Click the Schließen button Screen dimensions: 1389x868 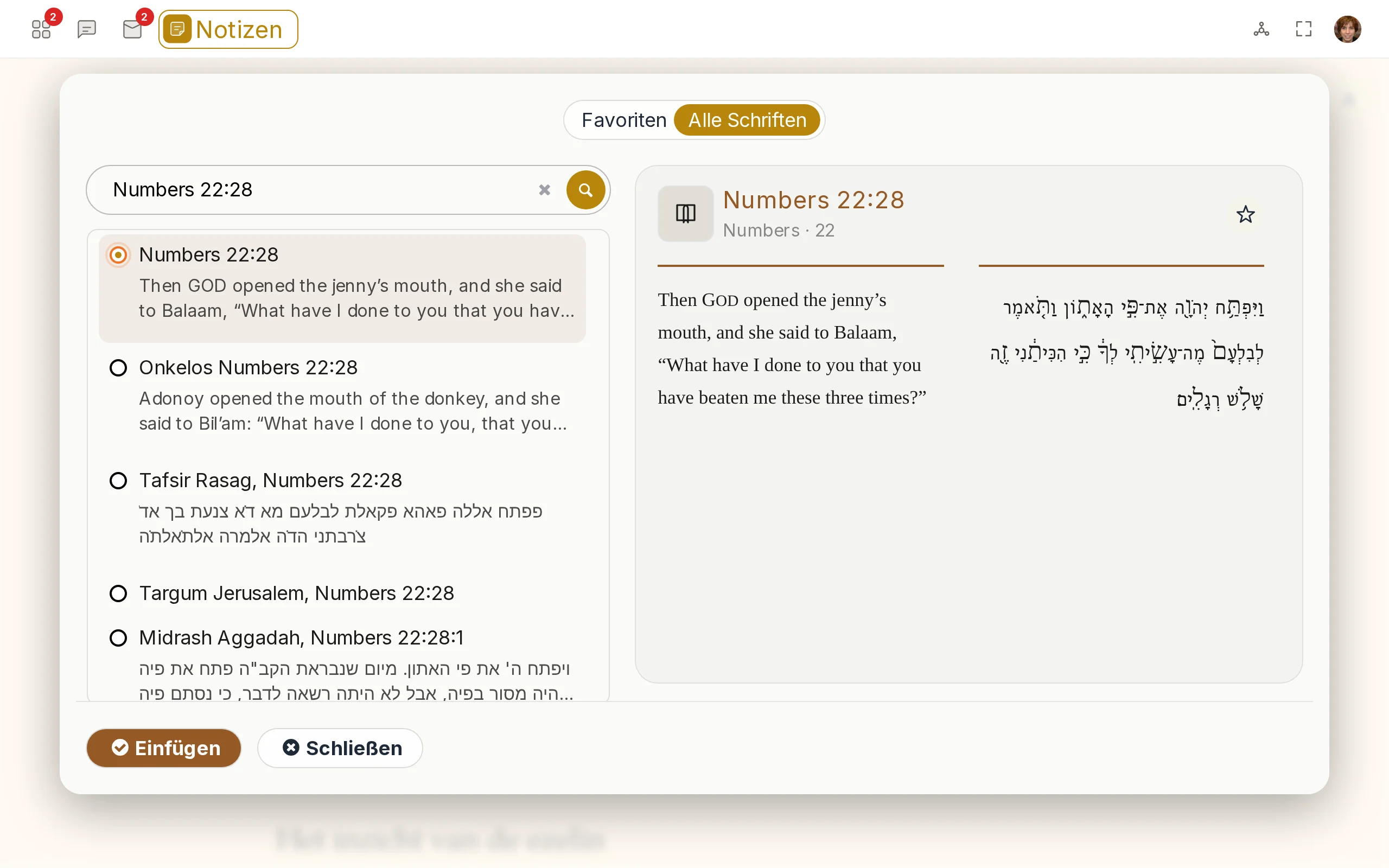click(x=340, y=748)
